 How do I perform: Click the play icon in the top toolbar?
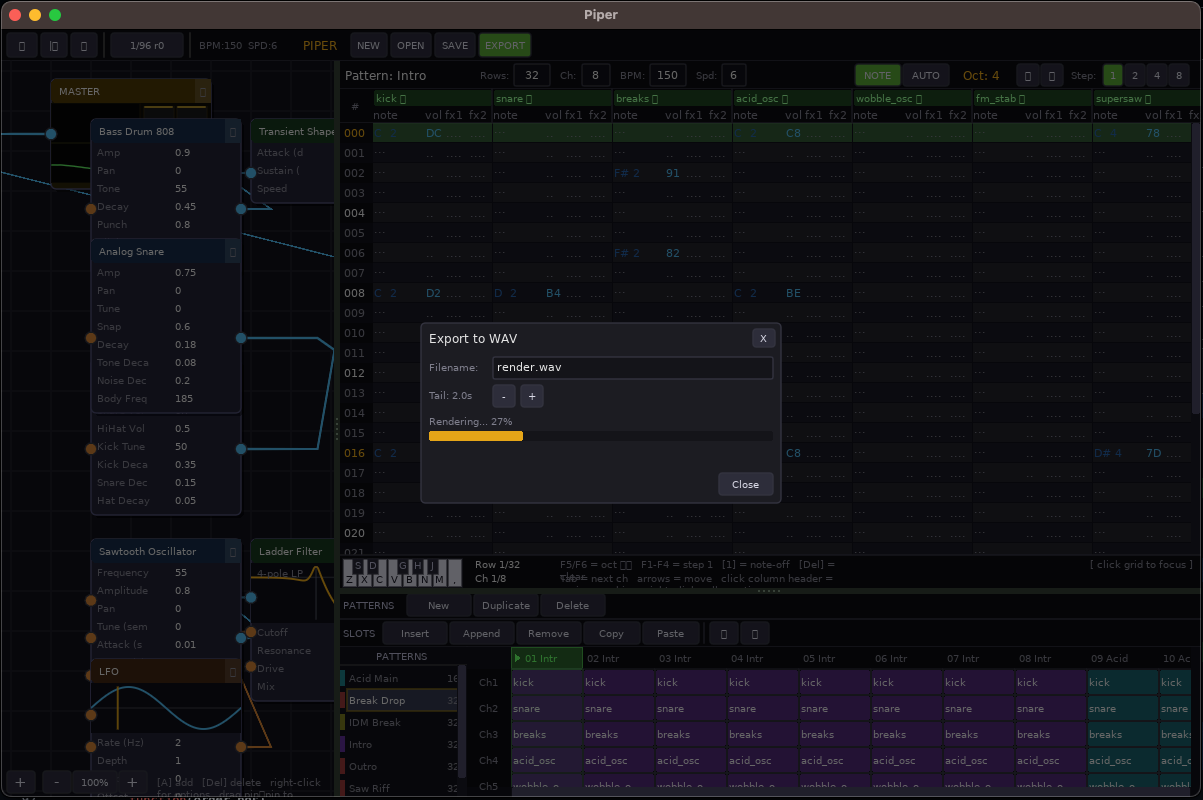pos(22,45)
